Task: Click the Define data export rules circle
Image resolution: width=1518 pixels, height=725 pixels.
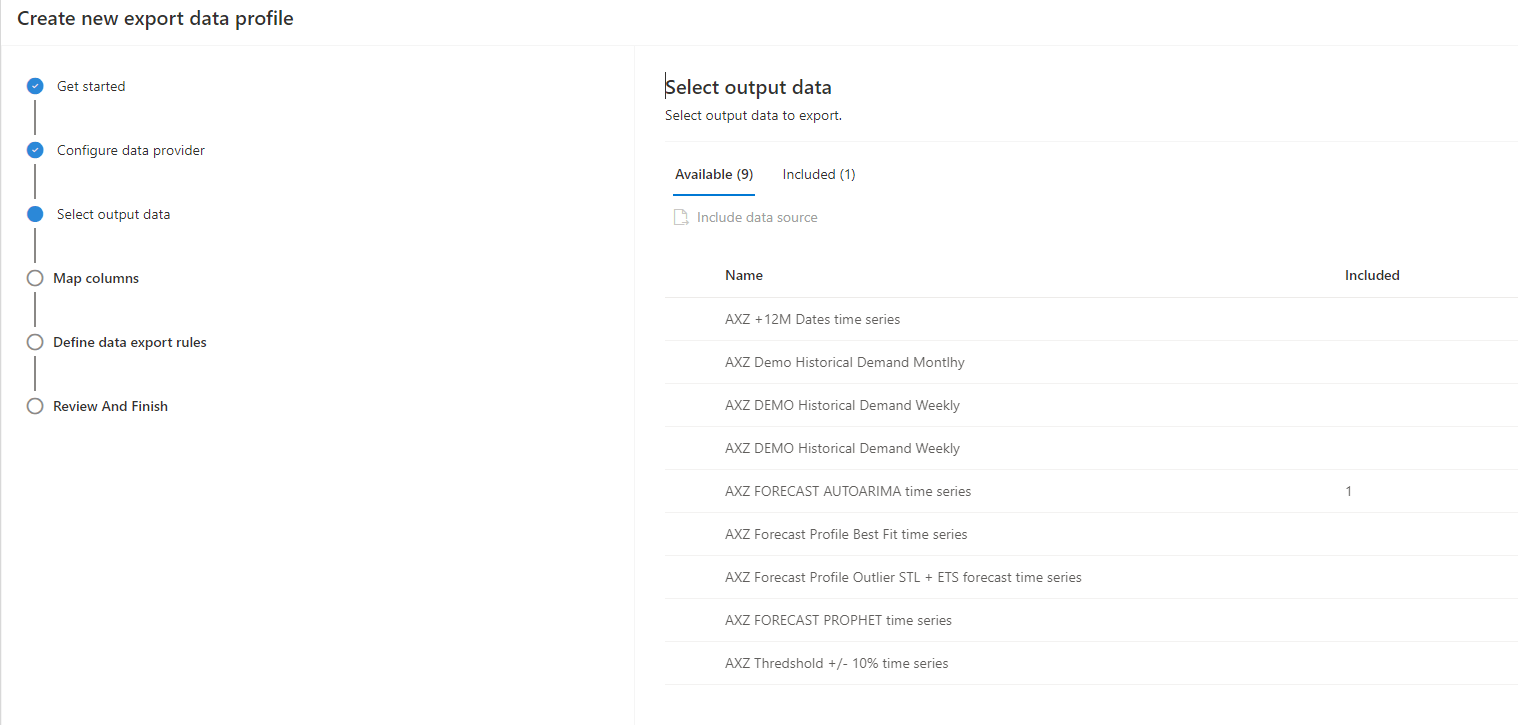Action: coord(35,342)
